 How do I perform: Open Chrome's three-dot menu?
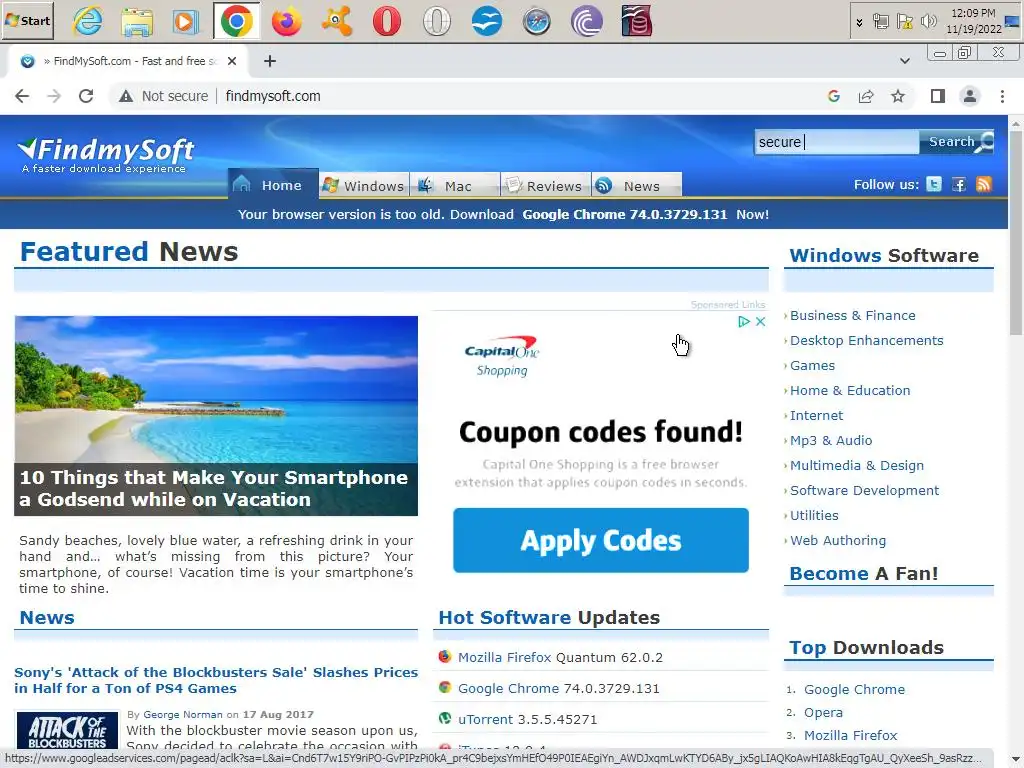1002,96
